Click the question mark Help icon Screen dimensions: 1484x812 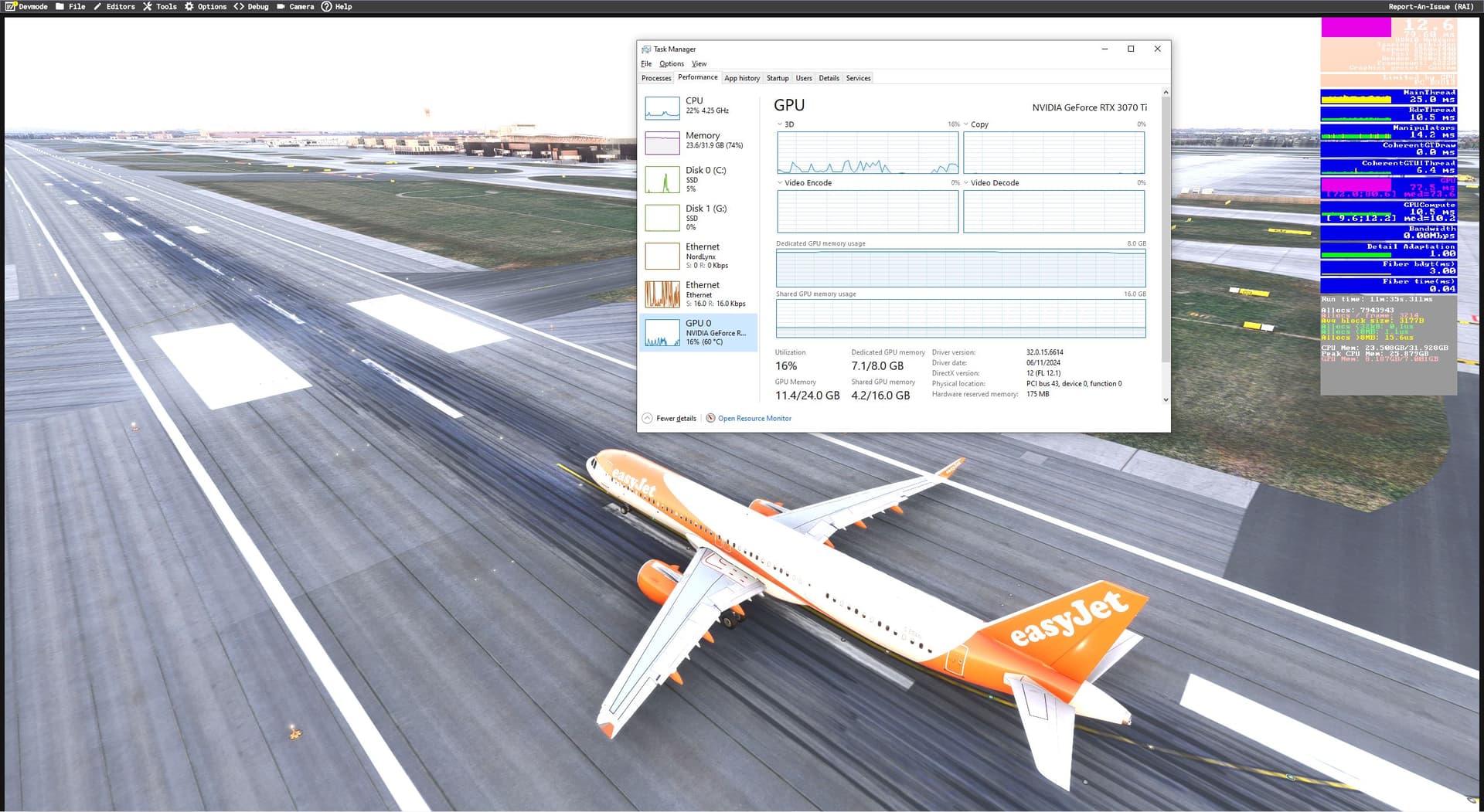pyautogui.click(x=326, y=6)
